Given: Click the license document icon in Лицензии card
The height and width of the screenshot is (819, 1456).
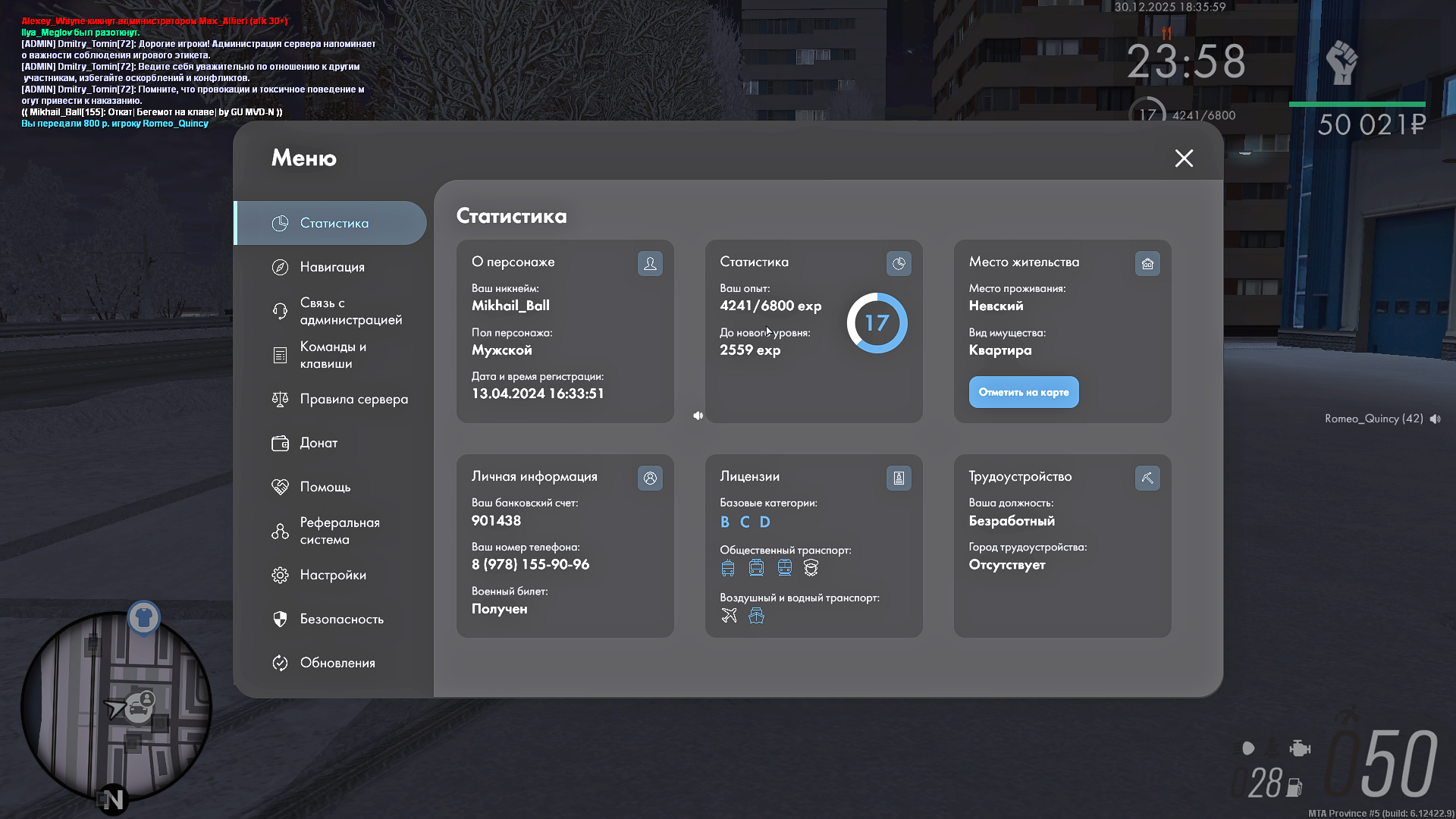Looking at the screenshot, I should (x=899, y=479).
